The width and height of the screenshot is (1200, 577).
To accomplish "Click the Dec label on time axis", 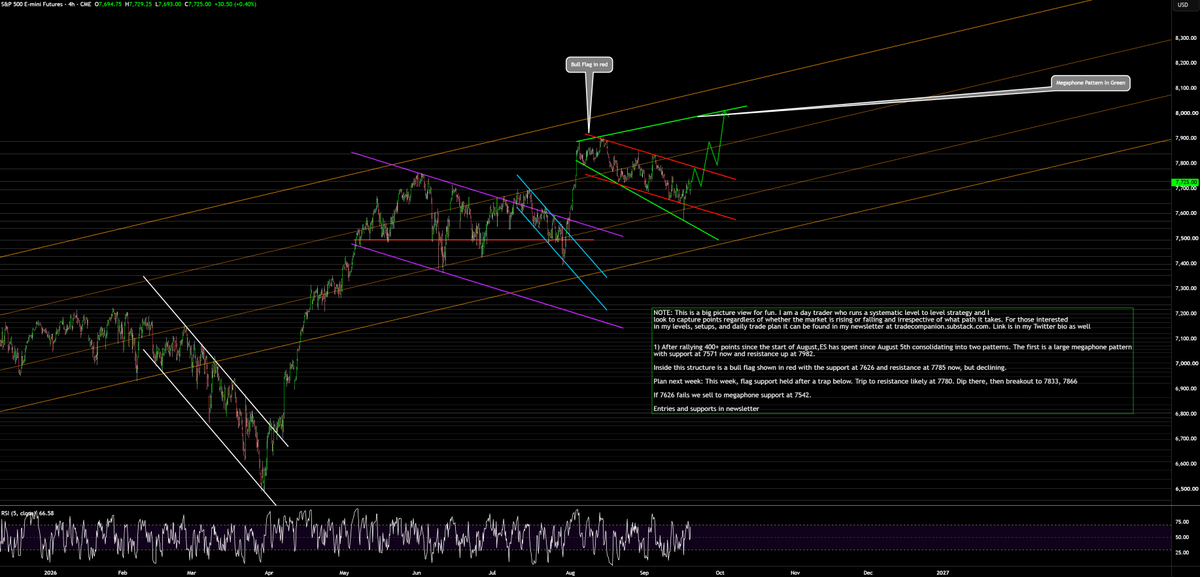I will point(868,572).
